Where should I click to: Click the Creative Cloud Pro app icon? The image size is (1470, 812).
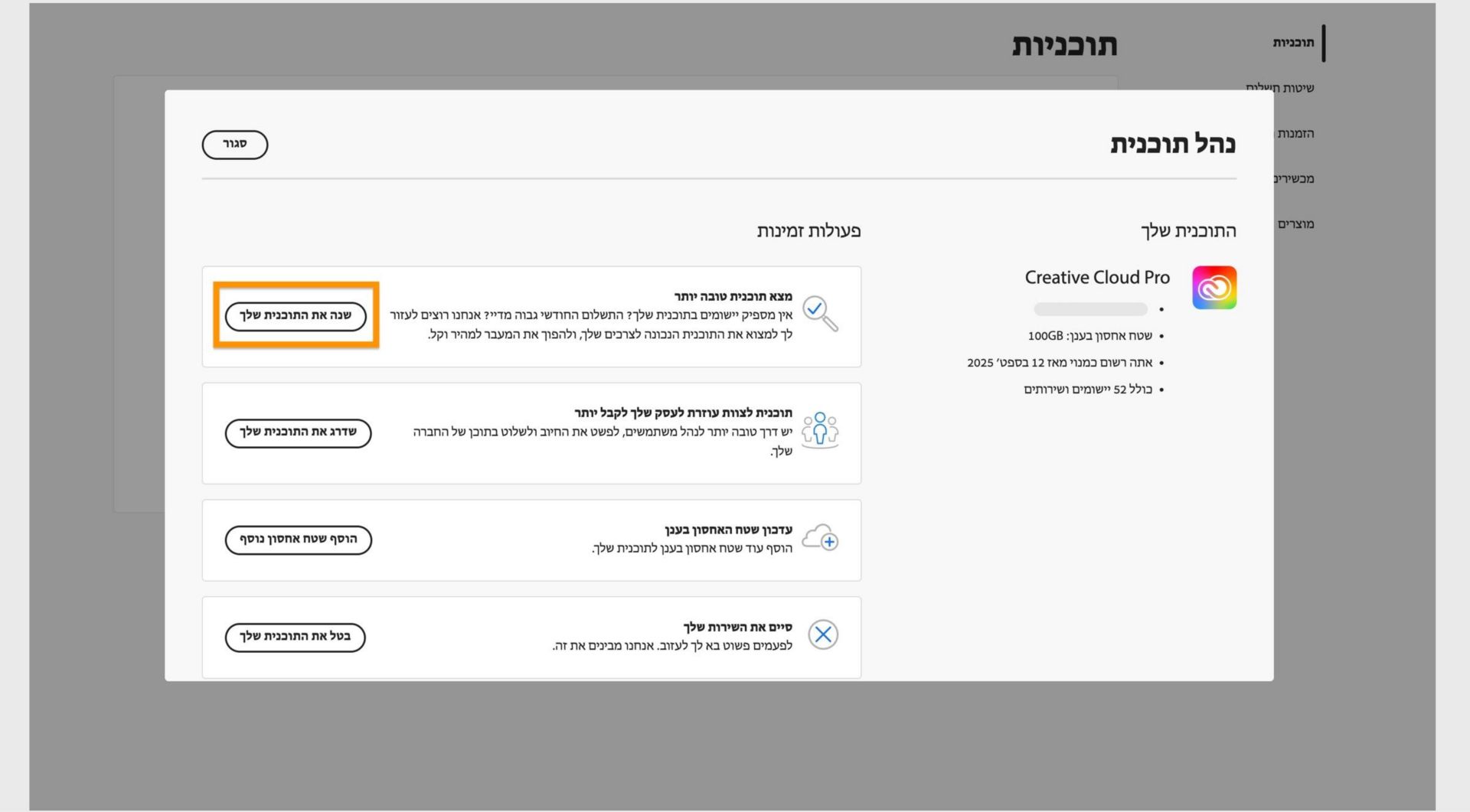tap(1214, 287)
